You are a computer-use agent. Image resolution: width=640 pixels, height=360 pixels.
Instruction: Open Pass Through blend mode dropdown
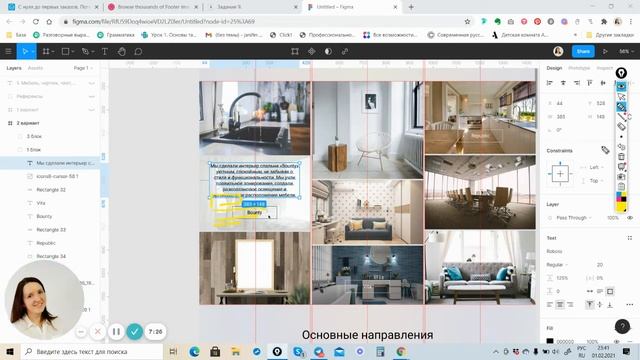[x=573, y=218]
